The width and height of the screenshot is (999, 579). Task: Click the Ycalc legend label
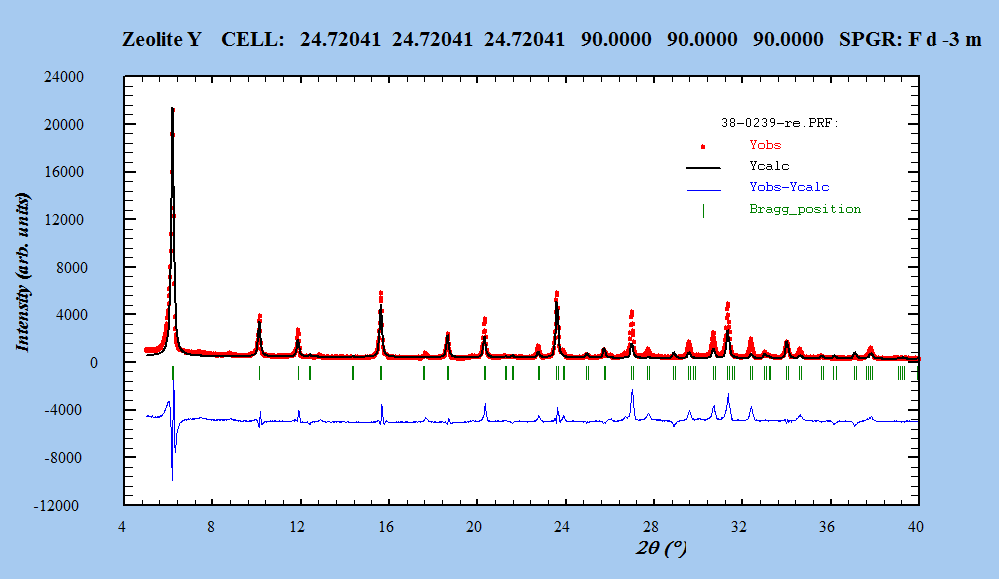click(769, 166)
